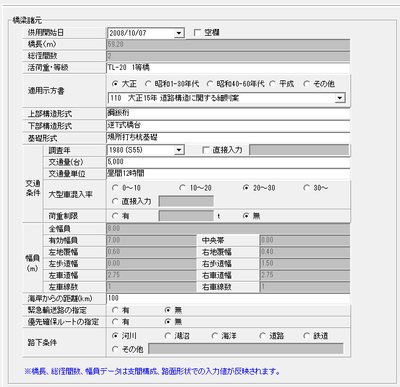Screen dimensions: 400x387
Task: Click the 交通量(台) input field
Action: (x=228, y=162)
